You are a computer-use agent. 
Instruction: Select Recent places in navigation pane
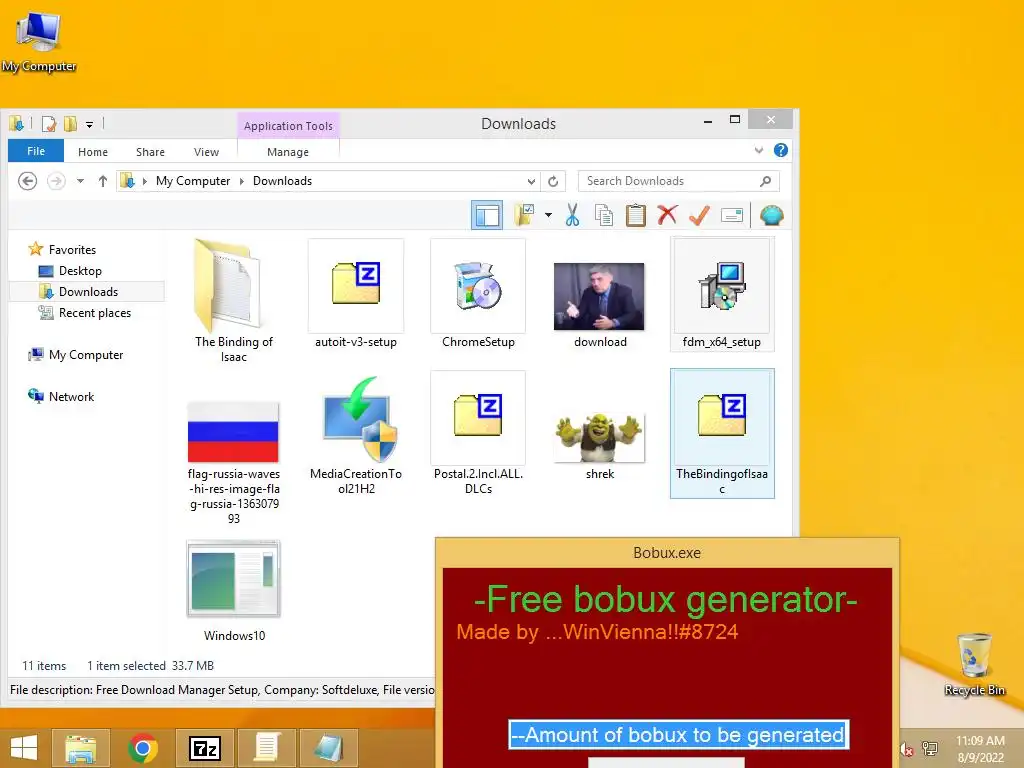click(94, 313)
